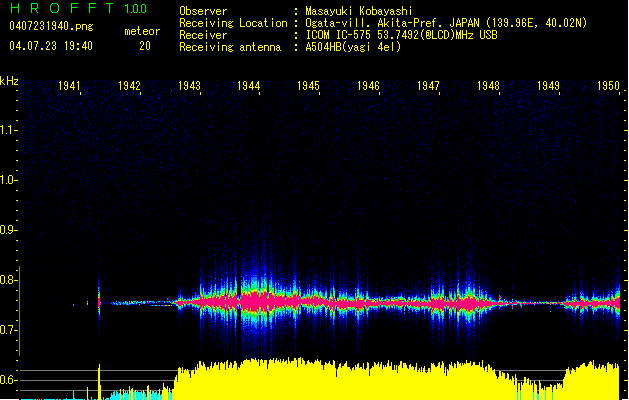
Task: Click the 'Observer' field label
Action: click(203, 11)
